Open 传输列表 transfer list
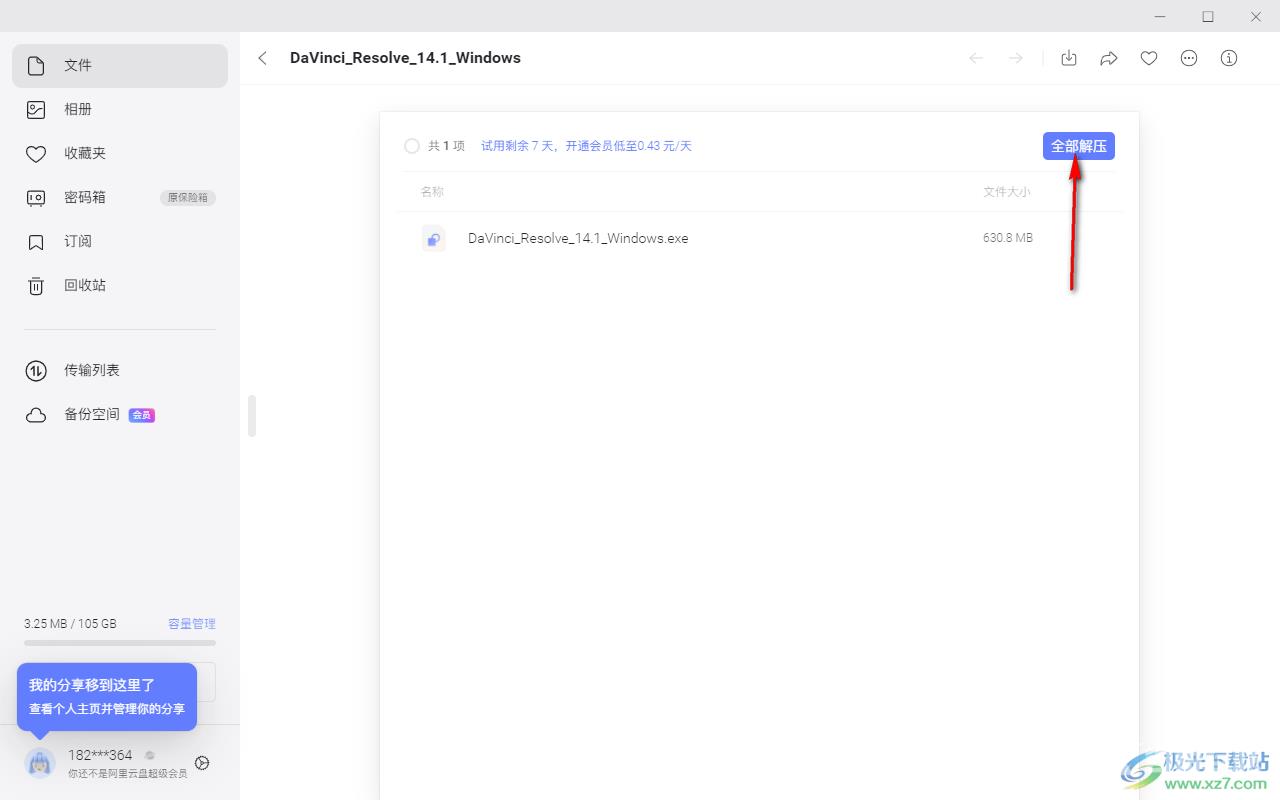The image size is (1280, 800). click(x=120, y=371)
